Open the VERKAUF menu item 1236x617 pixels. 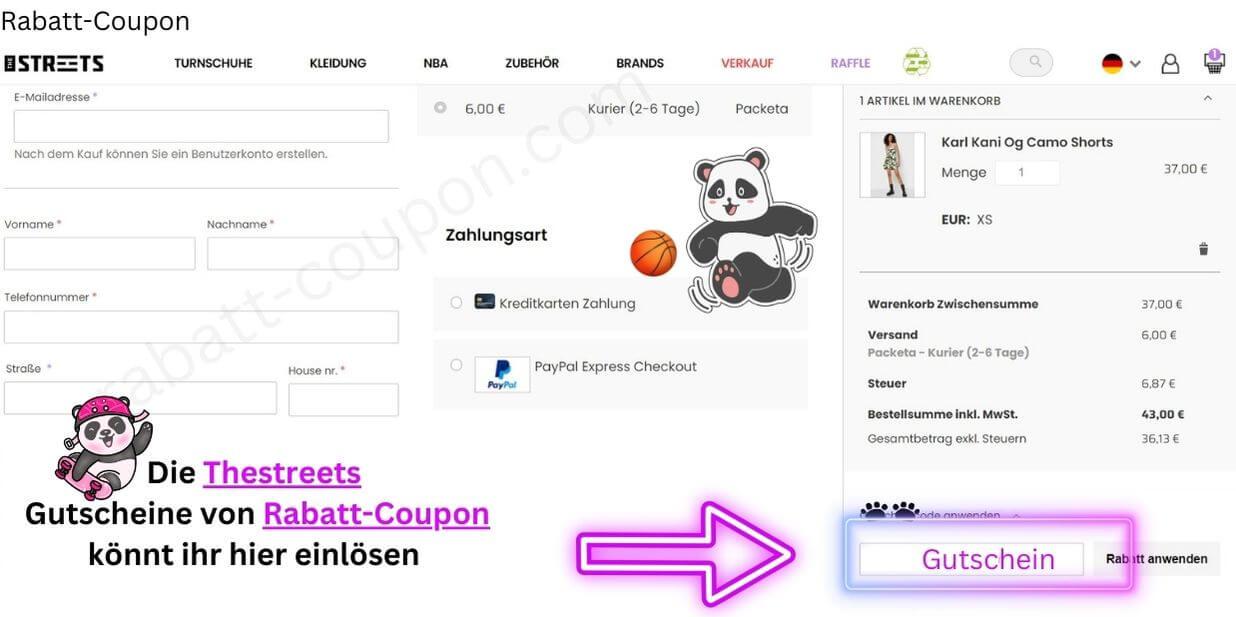pyautogui.click(x=747, y=63)
